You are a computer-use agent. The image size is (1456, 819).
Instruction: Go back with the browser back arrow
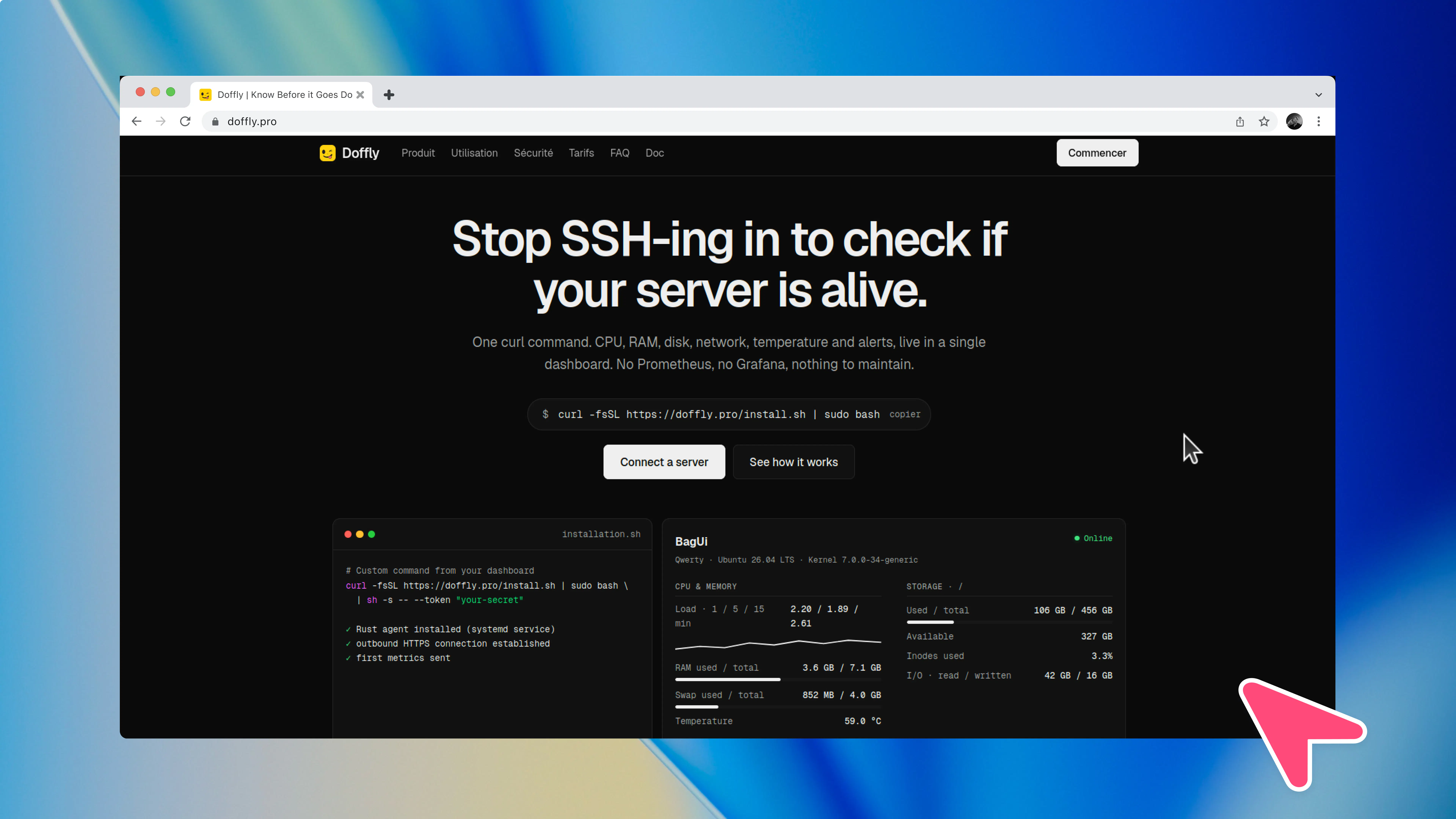coord(136,122)
